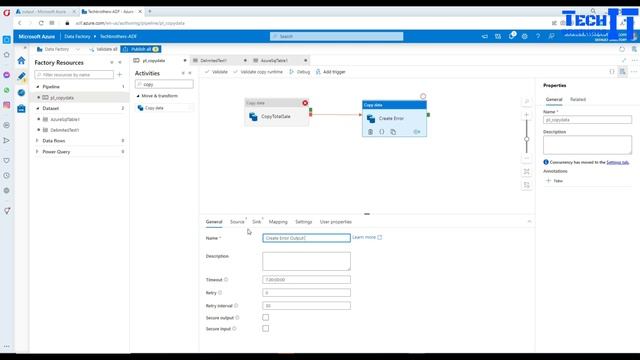Screen dimensions: 640x360
Task: Click the Opera browser logo menu
Action: tap(7, 13)
